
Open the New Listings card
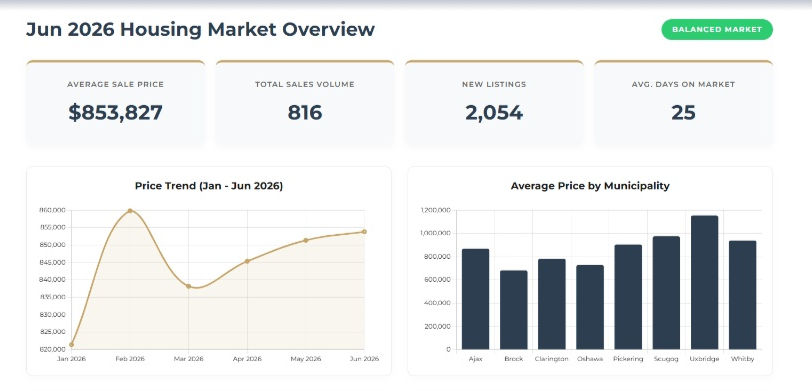point(494,103)
